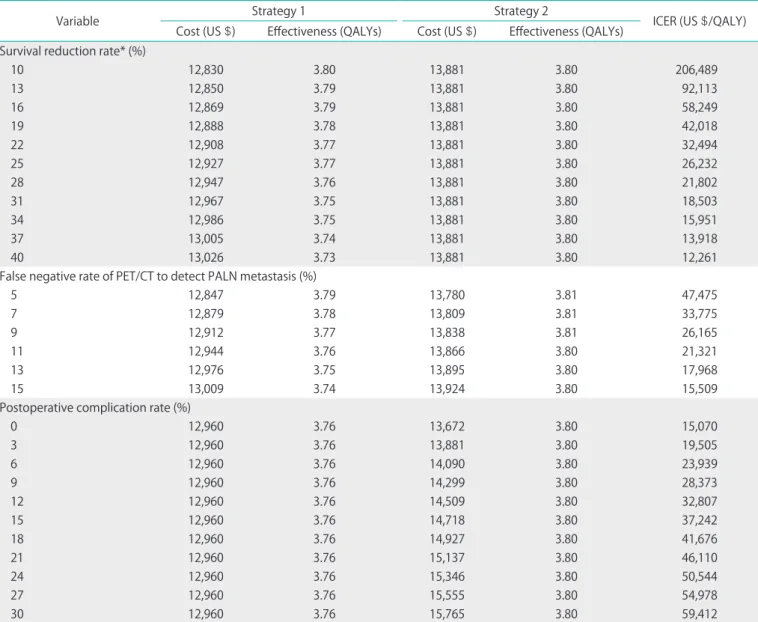Click Strategy 1 cost 12,847
Image resolution: width=758 pixels, height=622 pixels.
(206, 295)
